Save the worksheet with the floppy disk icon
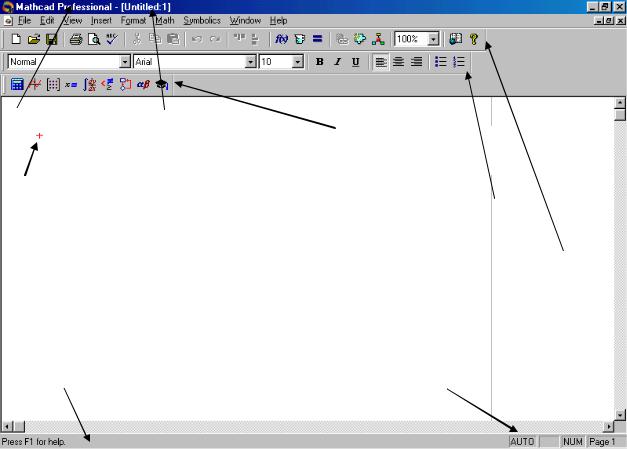Screen dimensions: 627x450 (52, 39)
